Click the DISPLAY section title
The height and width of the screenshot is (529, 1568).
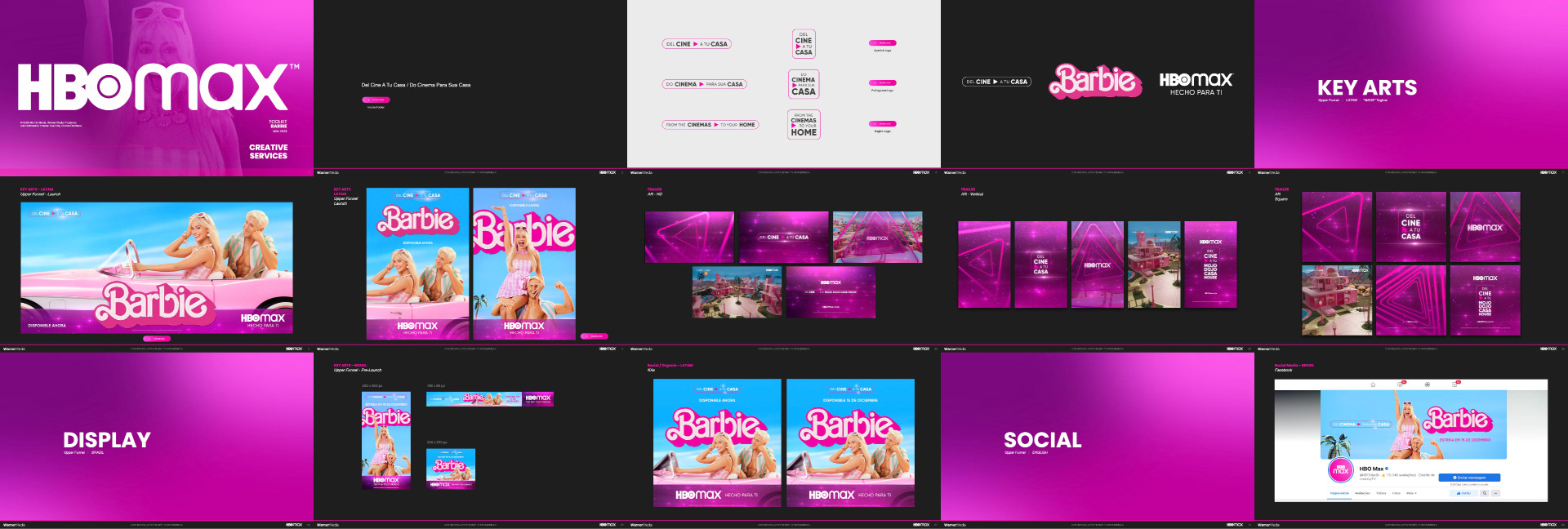coord(107,440)
